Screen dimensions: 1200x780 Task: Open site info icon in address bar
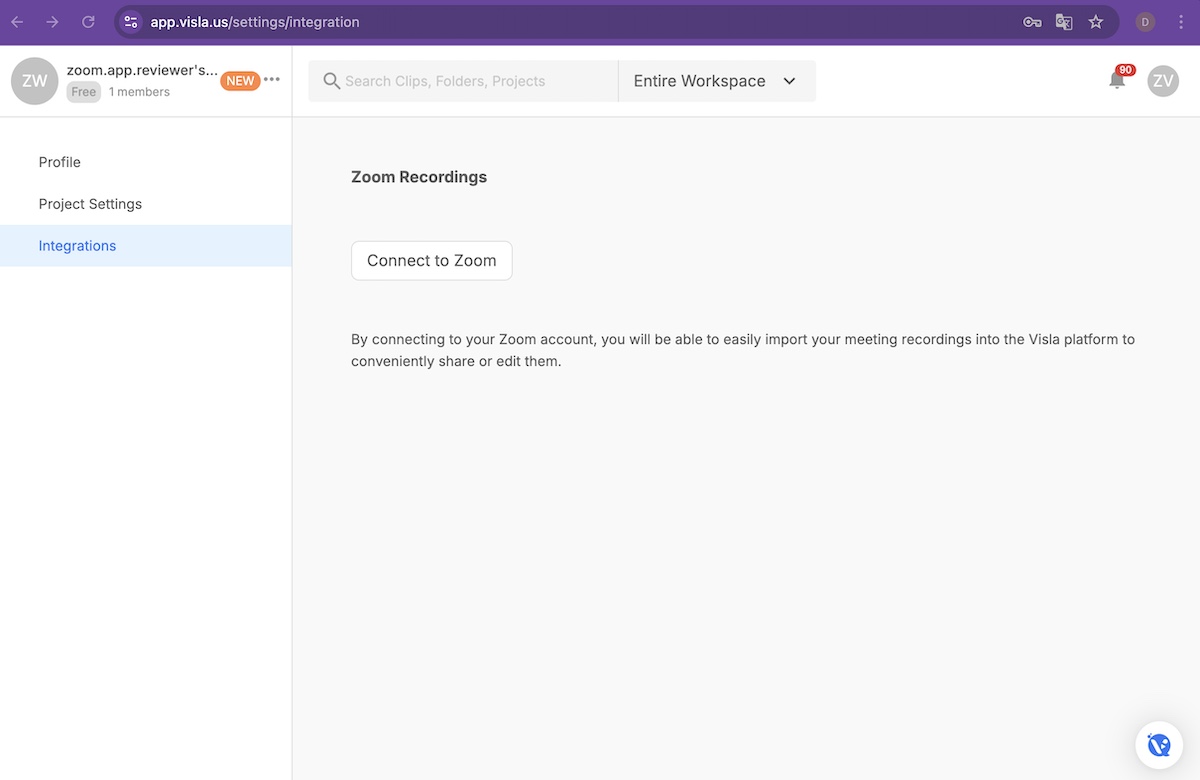pos(131,22)
